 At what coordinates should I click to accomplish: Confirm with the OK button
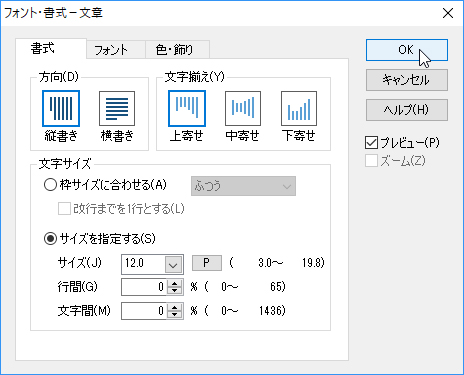pyautogui.click(x=407, y=50)
